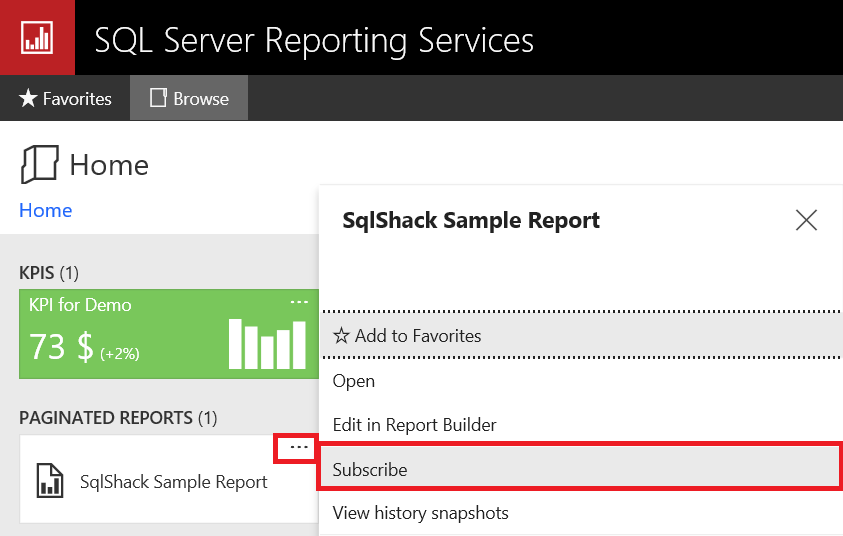Close the SqlShack Sample Report popup
The image size is (843, 536).
tap(806, 220)
